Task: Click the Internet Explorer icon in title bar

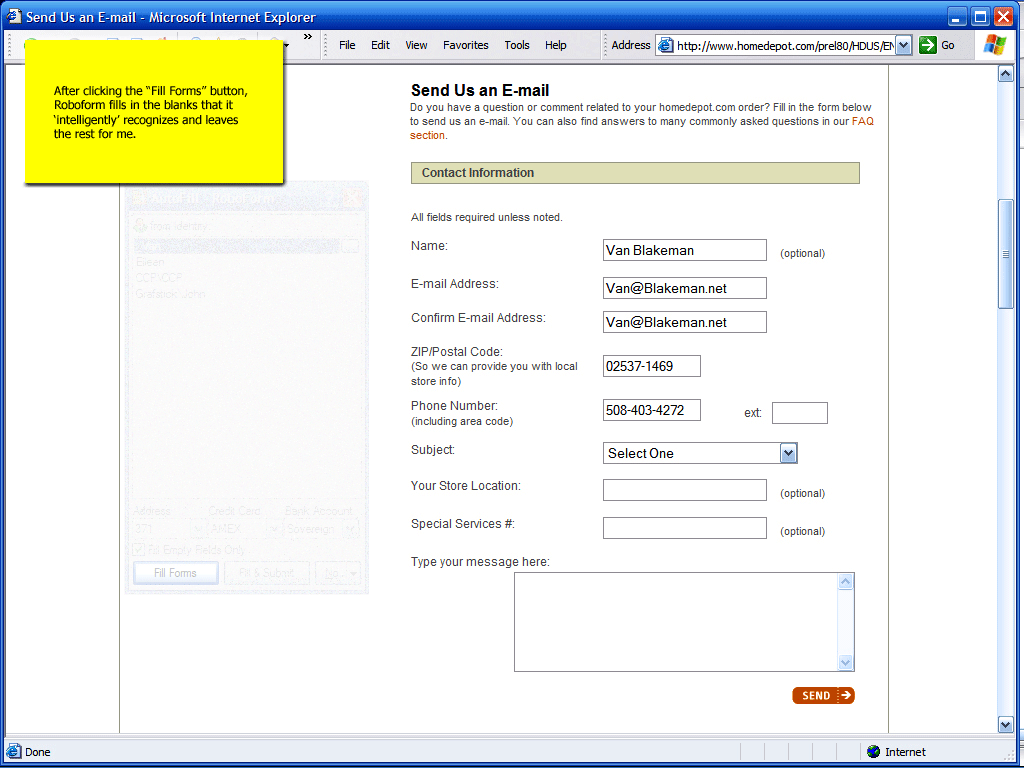Action: point(14,16)
